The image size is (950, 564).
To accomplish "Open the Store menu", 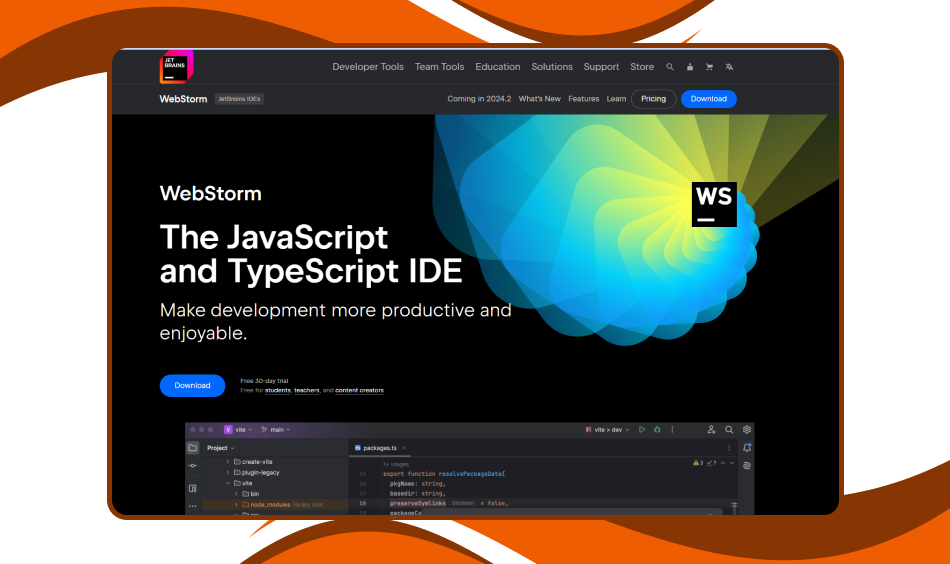I will 642,67.
